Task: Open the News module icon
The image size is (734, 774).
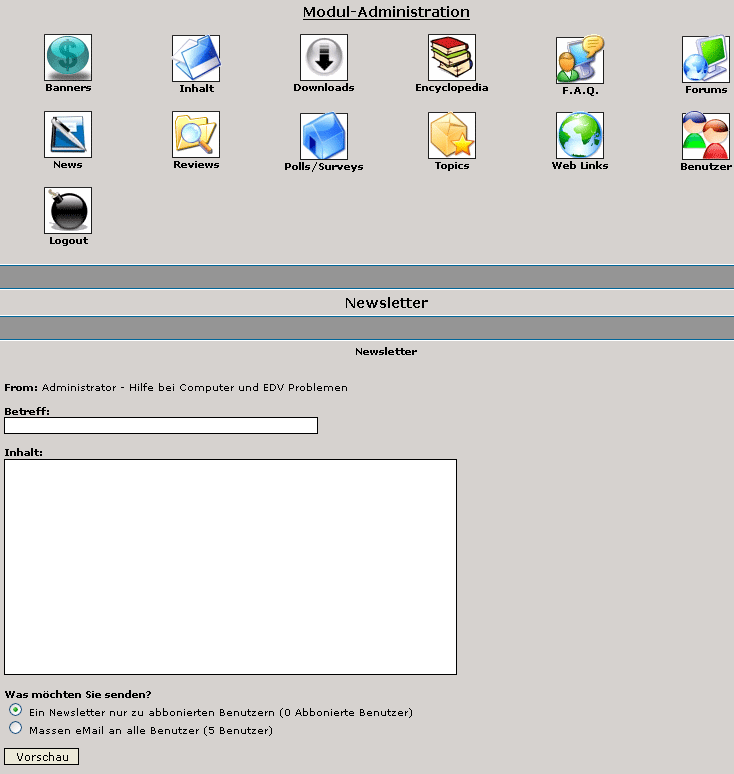Action: (68, 134)
